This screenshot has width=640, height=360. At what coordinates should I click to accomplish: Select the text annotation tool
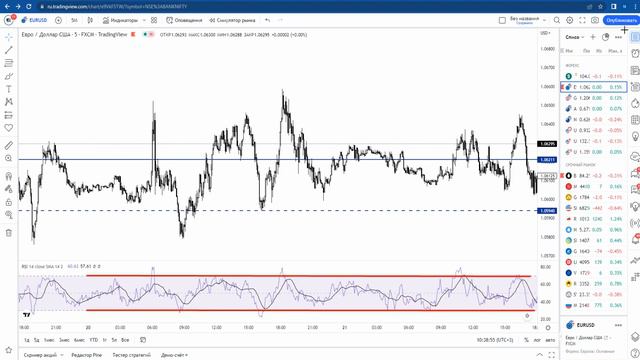9,89
